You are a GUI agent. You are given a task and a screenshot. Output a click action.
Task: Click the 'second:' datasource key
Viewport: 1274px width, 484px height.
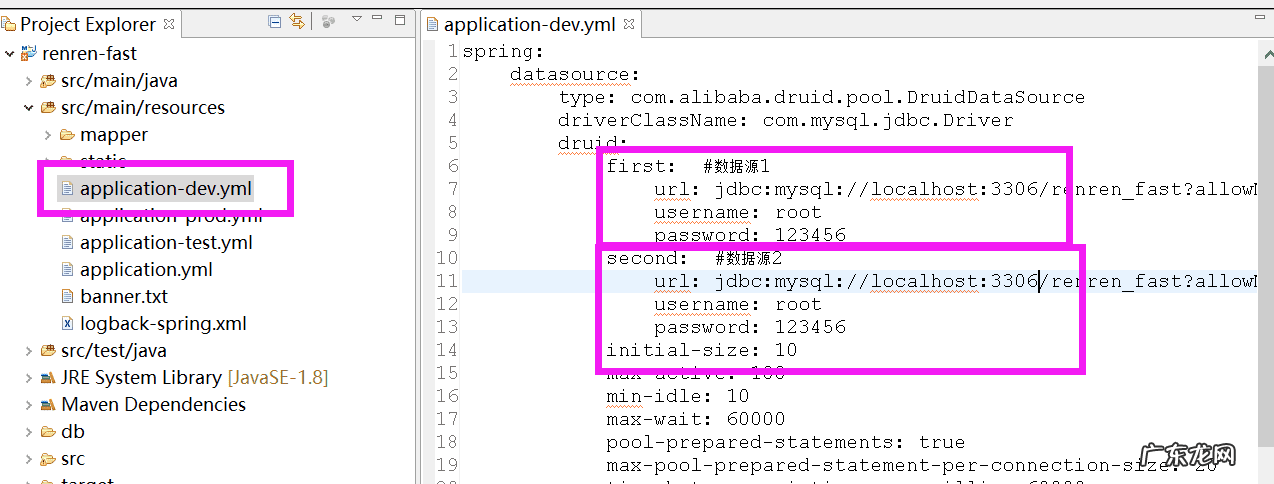point(648,258)
